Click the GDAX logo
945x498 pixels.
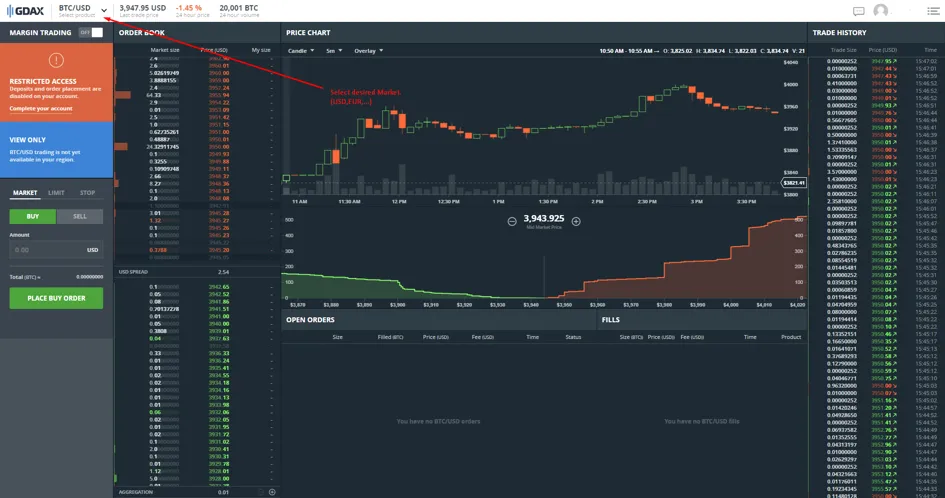pos(25,11)
